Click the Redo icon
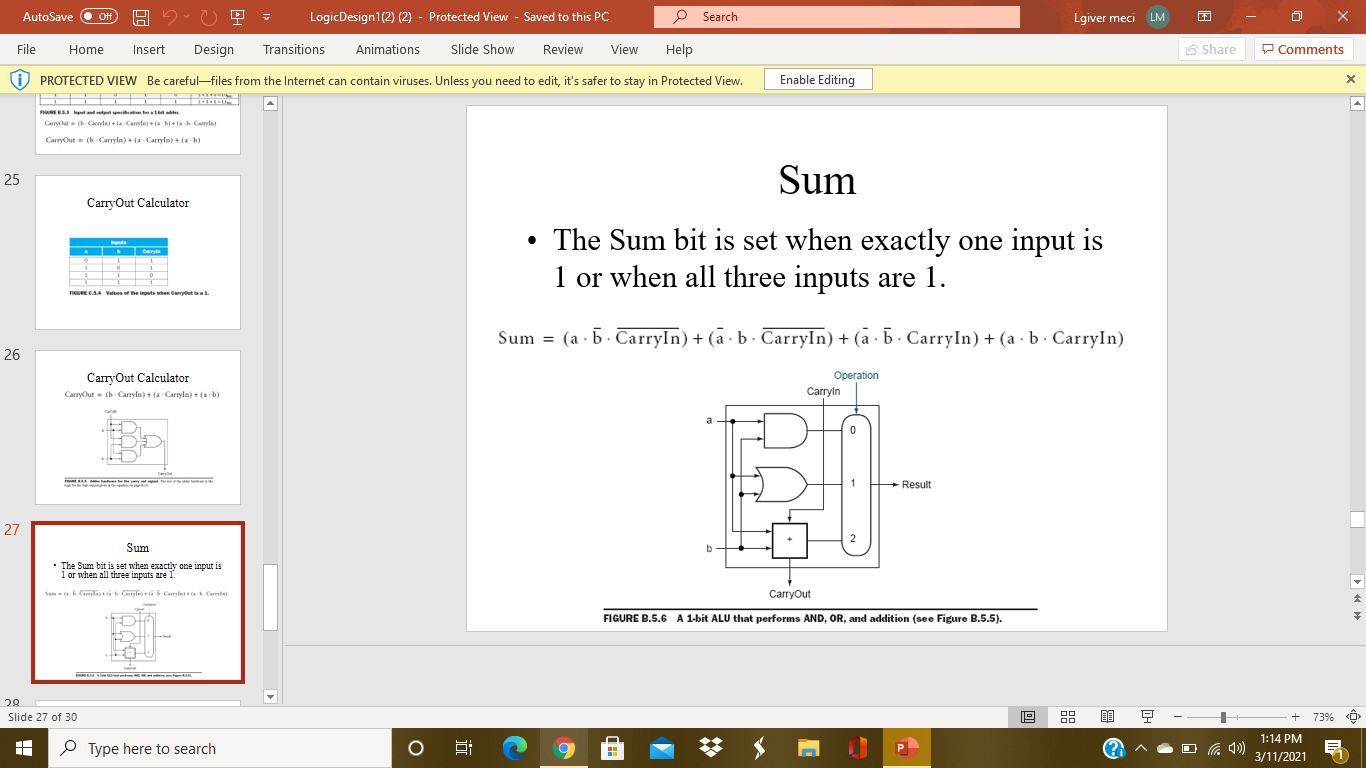This screenshot has height=768, width=1366. (x=210, y=17)
